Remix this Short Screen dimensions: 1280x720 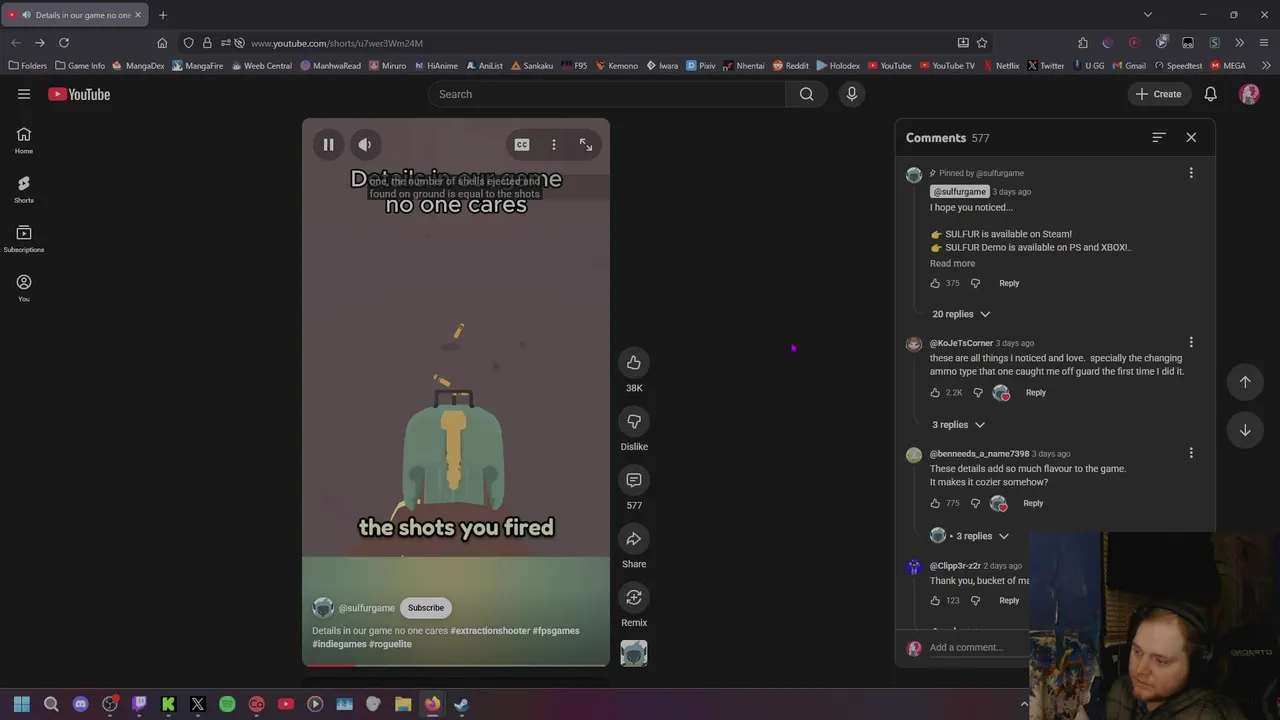tap(634, 598)
